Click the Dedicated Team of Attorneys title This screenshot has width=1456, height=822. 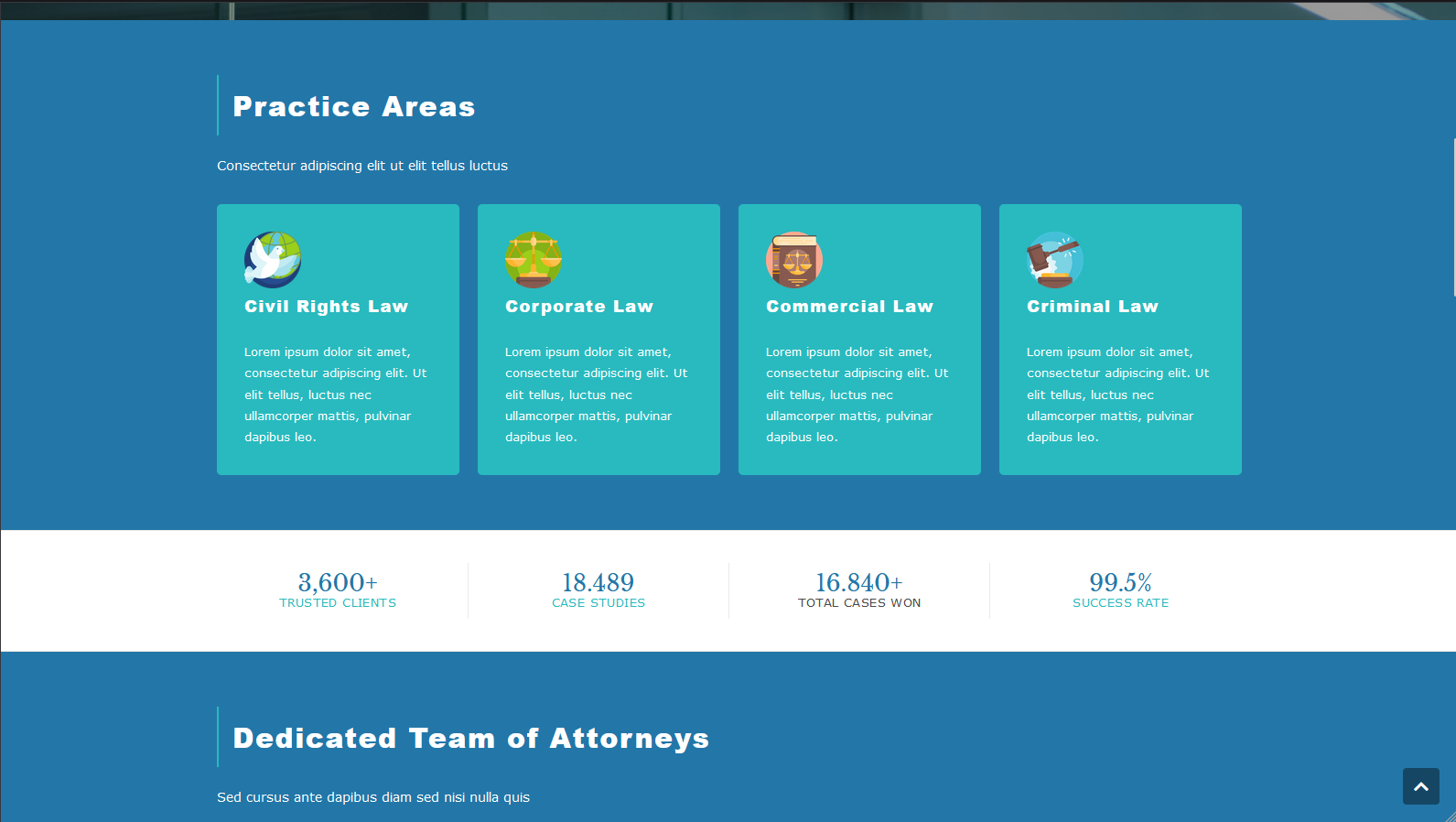(x=470, y=738)
